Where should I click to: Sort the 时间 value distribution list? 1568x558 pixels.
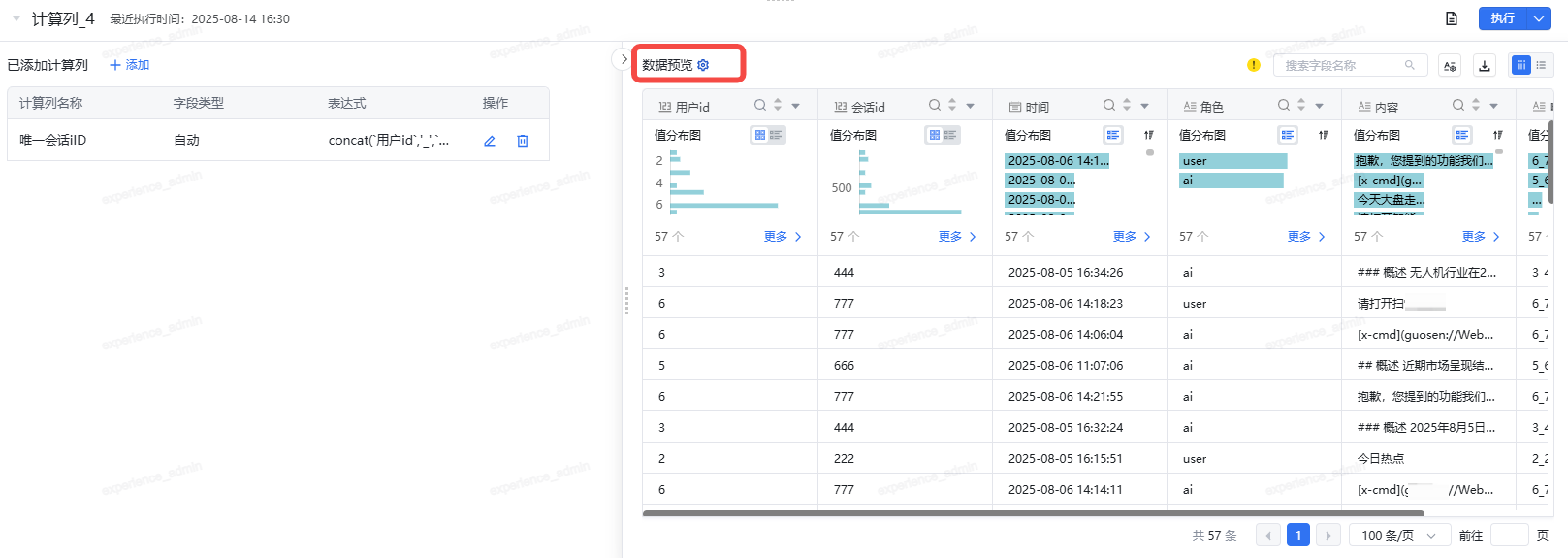click(x=1149, y=135)
